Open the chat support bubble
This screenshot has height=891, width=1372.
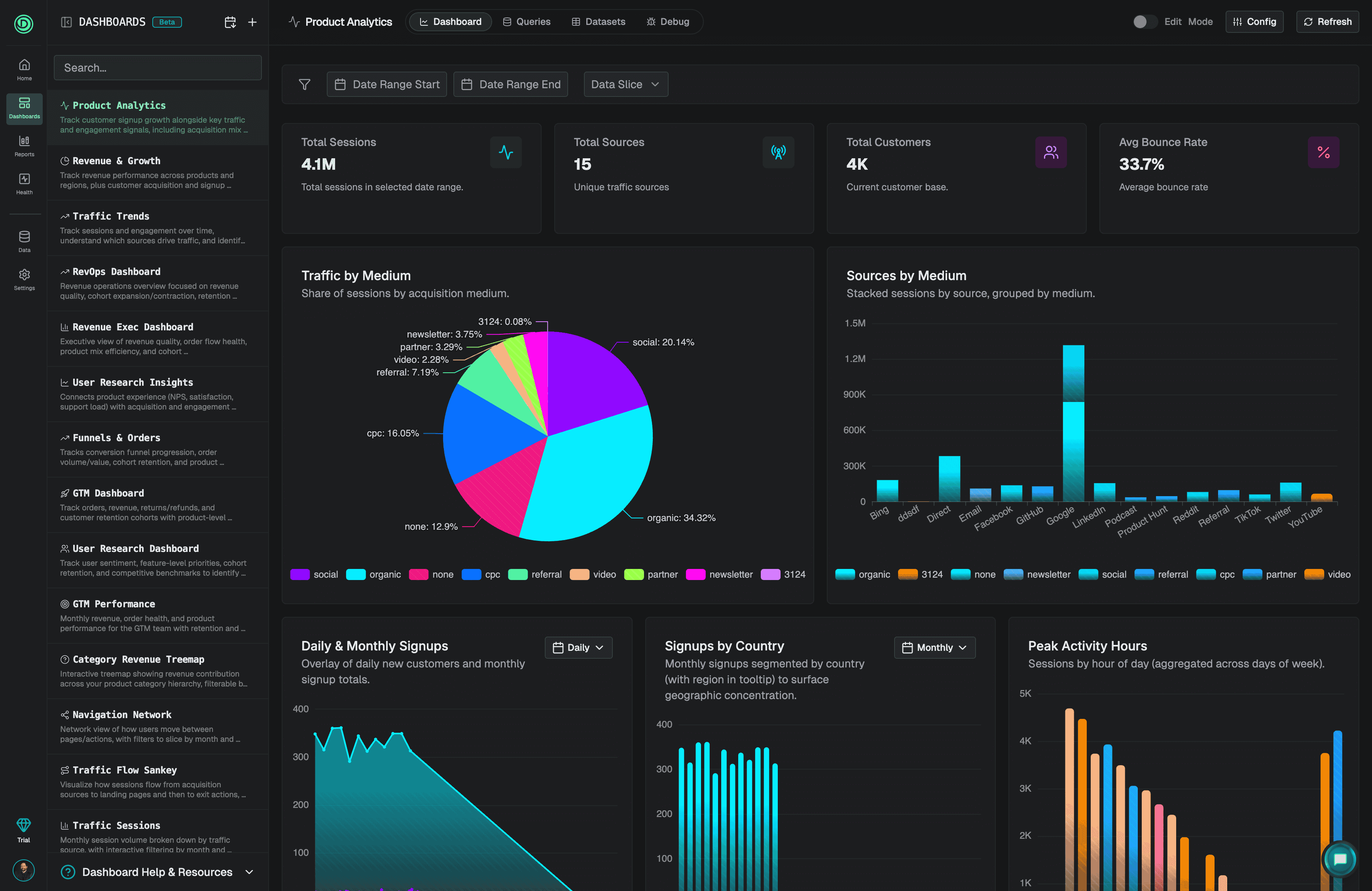(1340, 859)
